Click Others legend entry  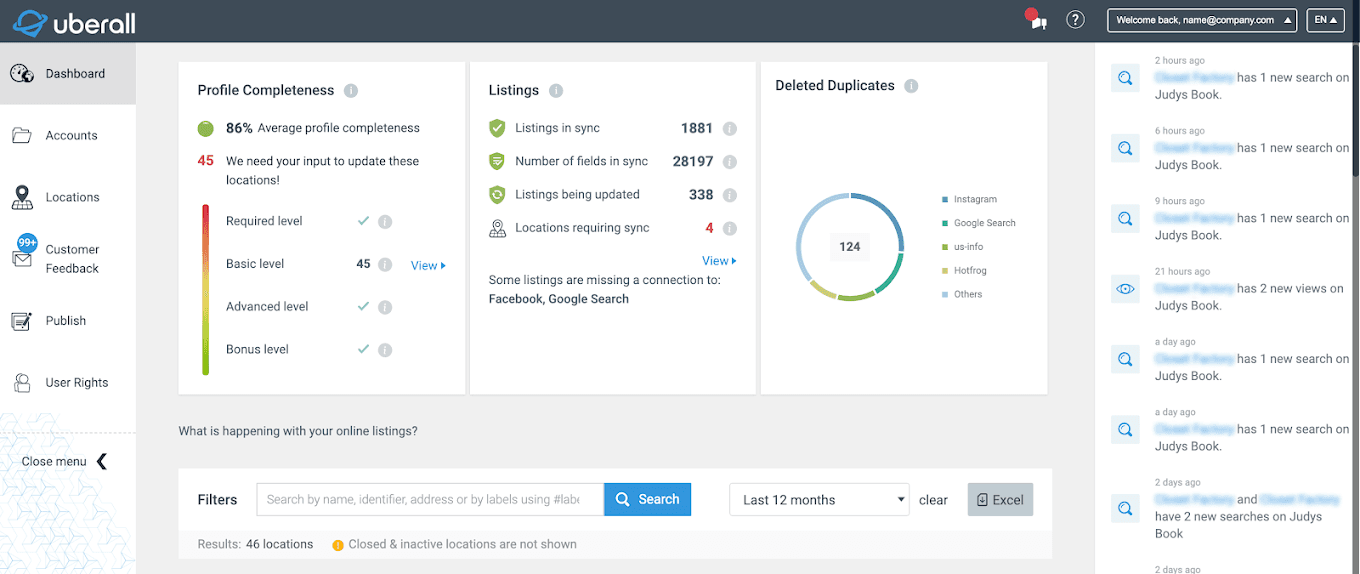click(x=961, y=294)
